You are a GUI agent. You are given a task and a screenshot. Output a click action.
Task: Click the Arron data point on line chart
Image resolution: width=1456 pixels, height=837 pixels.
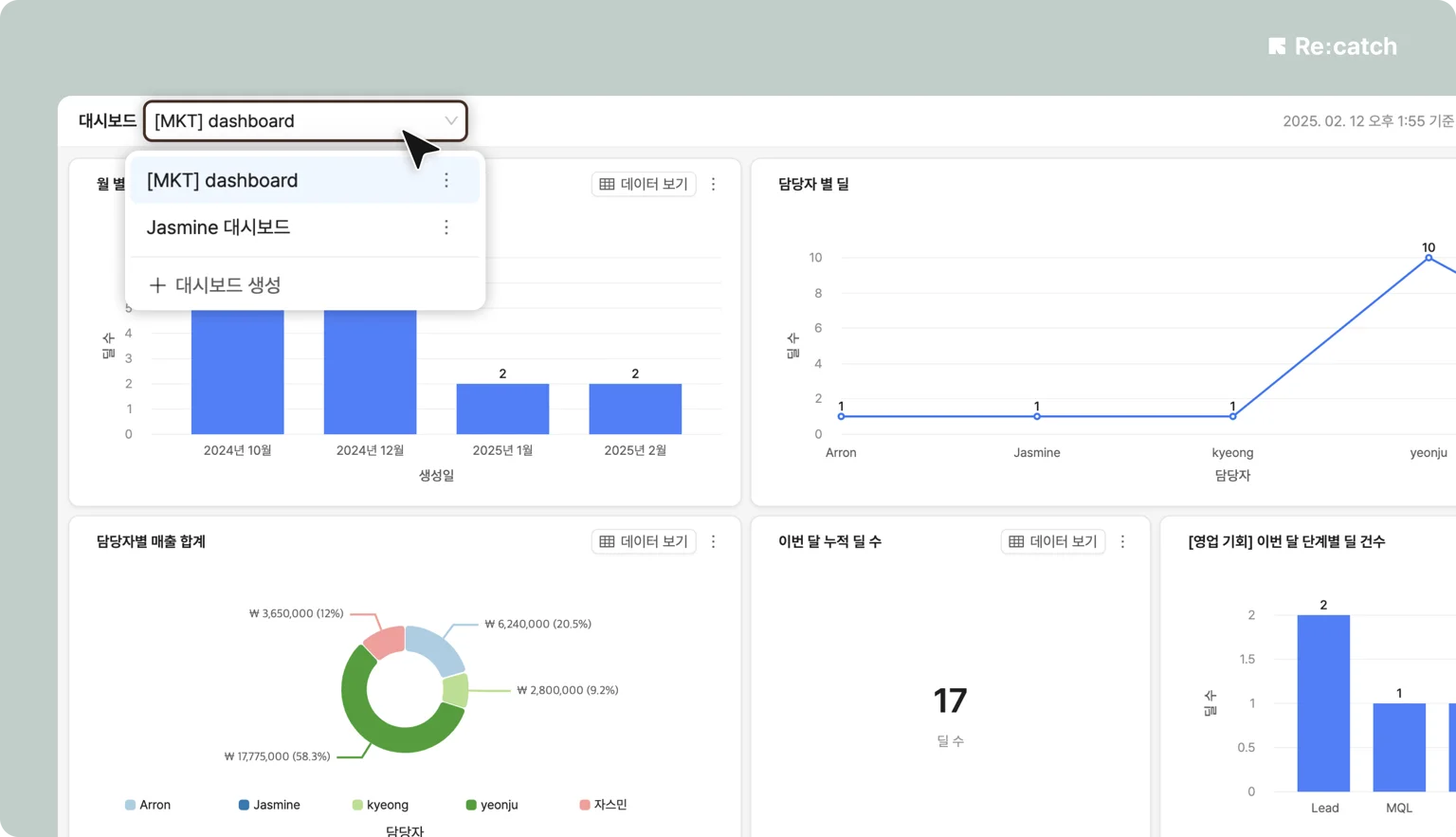[841, 416]
